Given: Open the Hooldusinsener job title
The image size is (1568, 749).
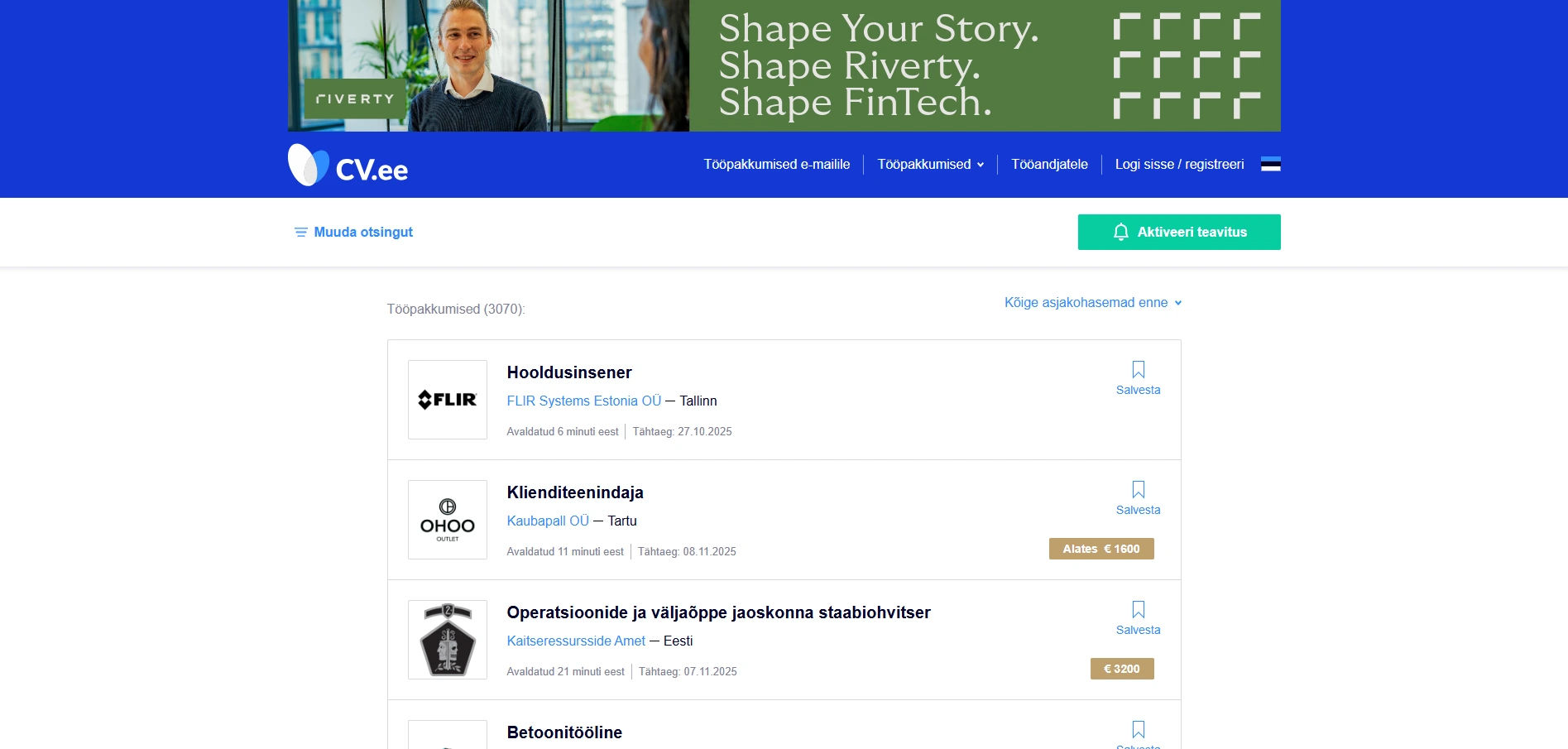Looking at the screenshot, I should [569, 372].
